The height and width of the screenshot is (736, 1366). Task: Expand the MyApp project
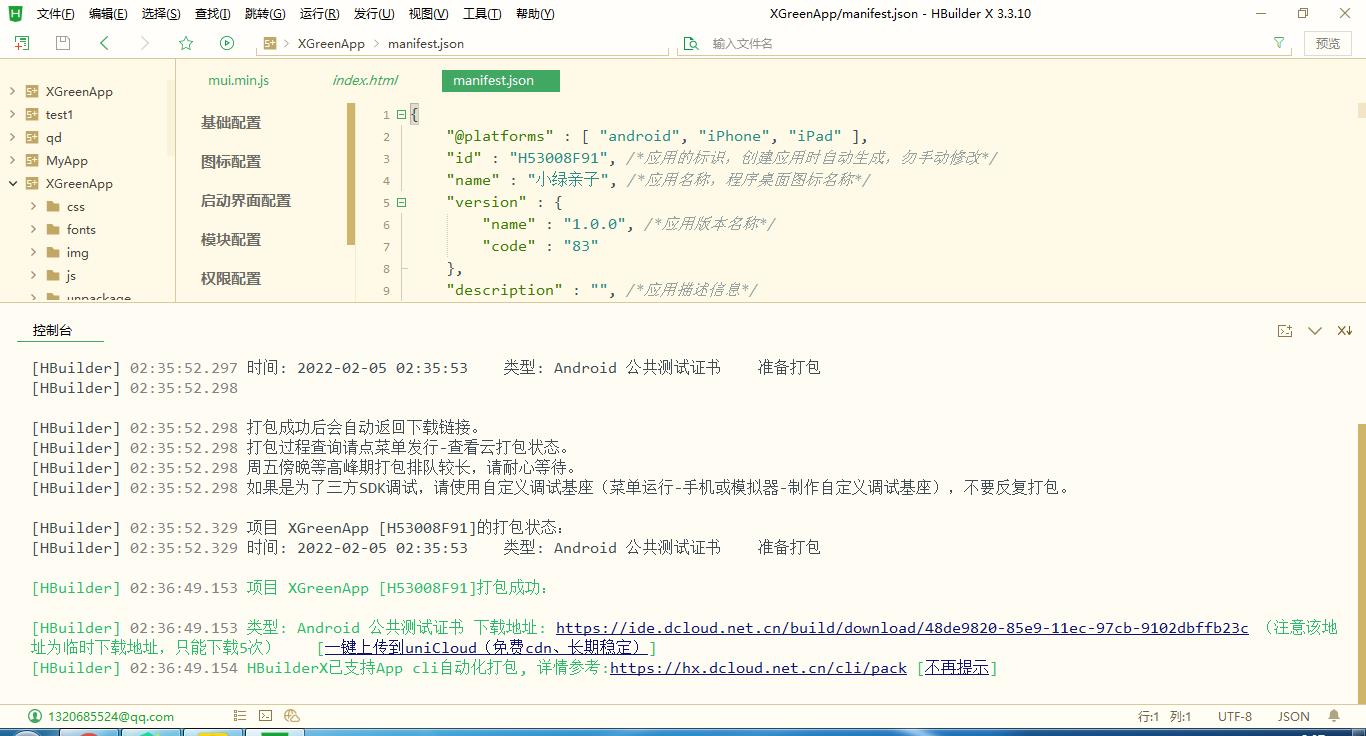[x=12, y=160]
